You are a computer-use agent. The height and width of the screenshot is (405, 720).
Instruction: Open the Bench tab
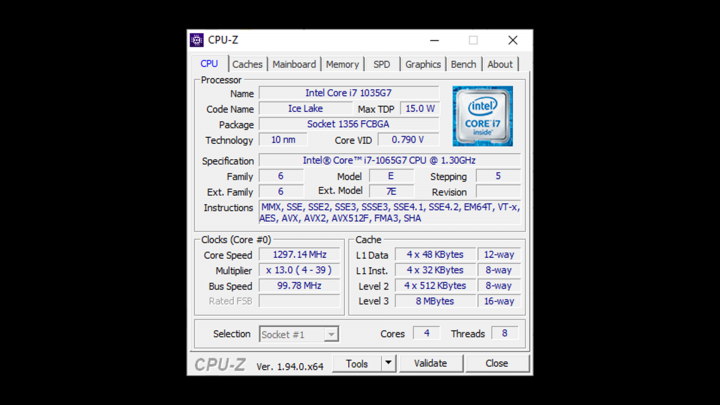pyautogui.click(x=463, y=64)
